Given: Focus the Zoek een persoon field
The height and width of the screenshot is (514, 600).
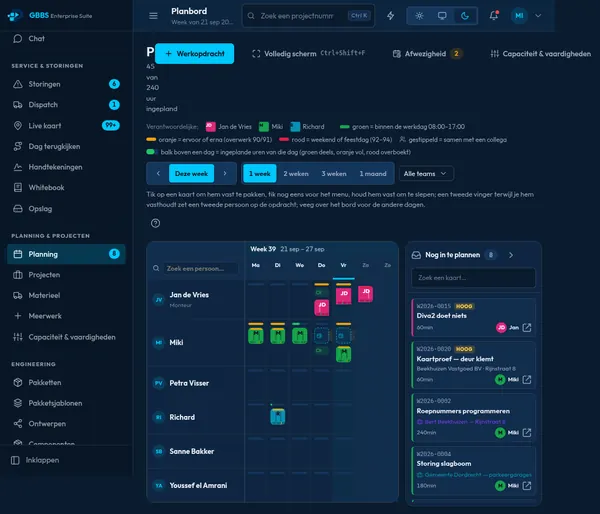Looking at the screenshot, I should [201, 268].
